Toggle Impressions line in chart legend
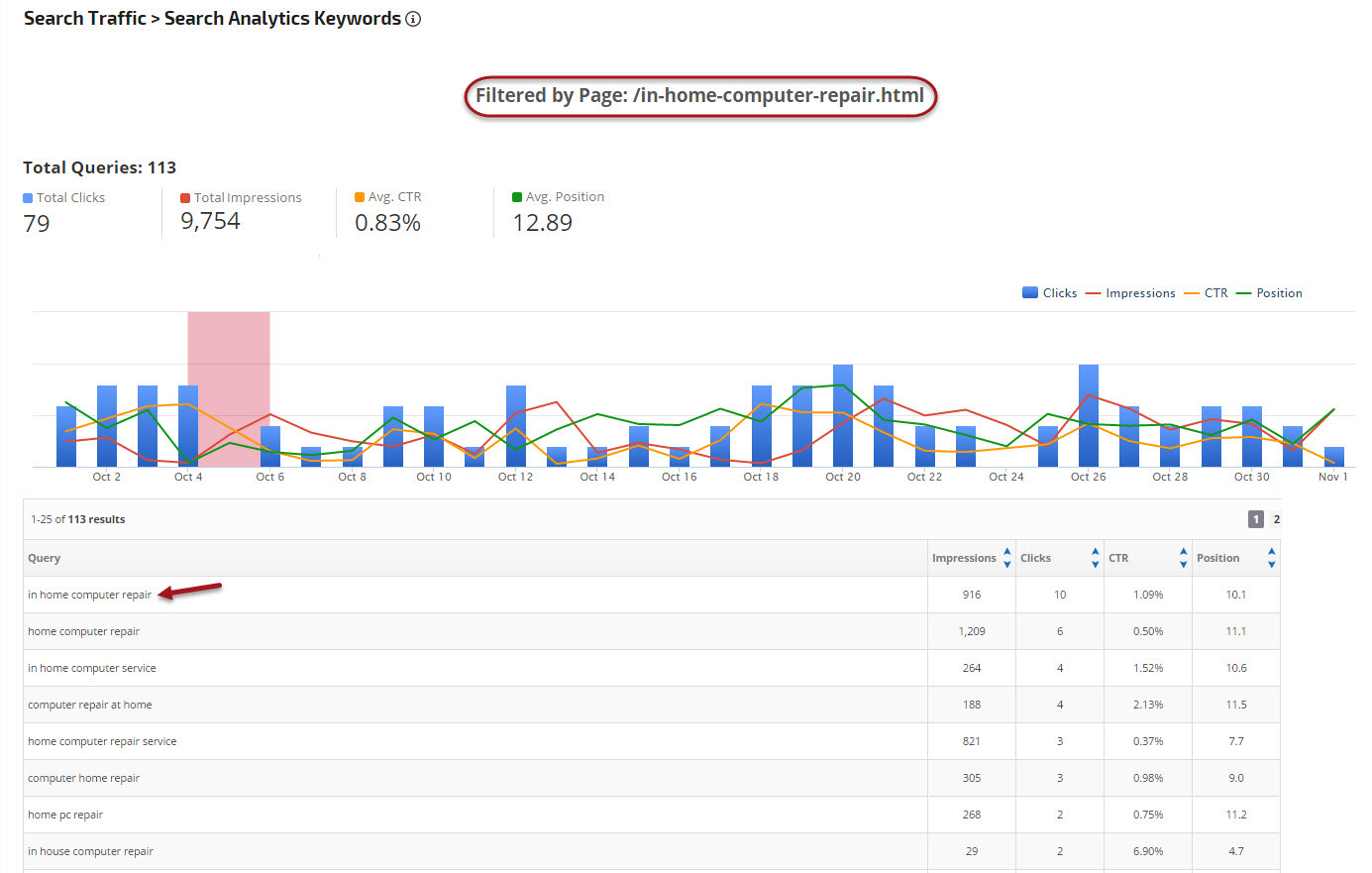Image resolution: width=1372 pixels, height=873 pixels. (x=1130, y=293)
